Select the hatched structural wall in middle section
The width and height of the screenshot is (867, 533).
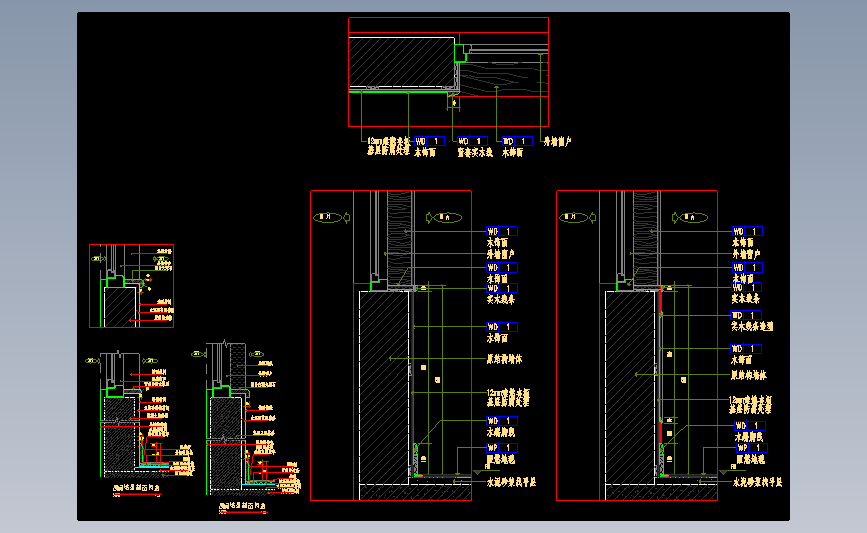[384, 387]
